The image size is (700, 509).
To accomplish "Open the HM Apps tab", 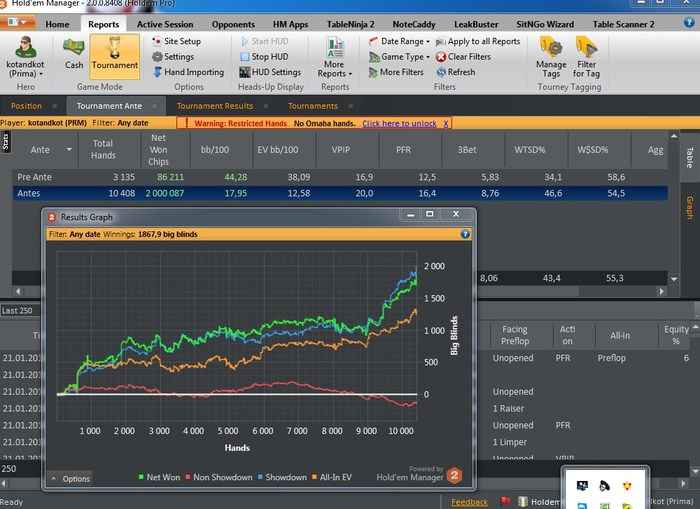I will [x=290, y=25].
